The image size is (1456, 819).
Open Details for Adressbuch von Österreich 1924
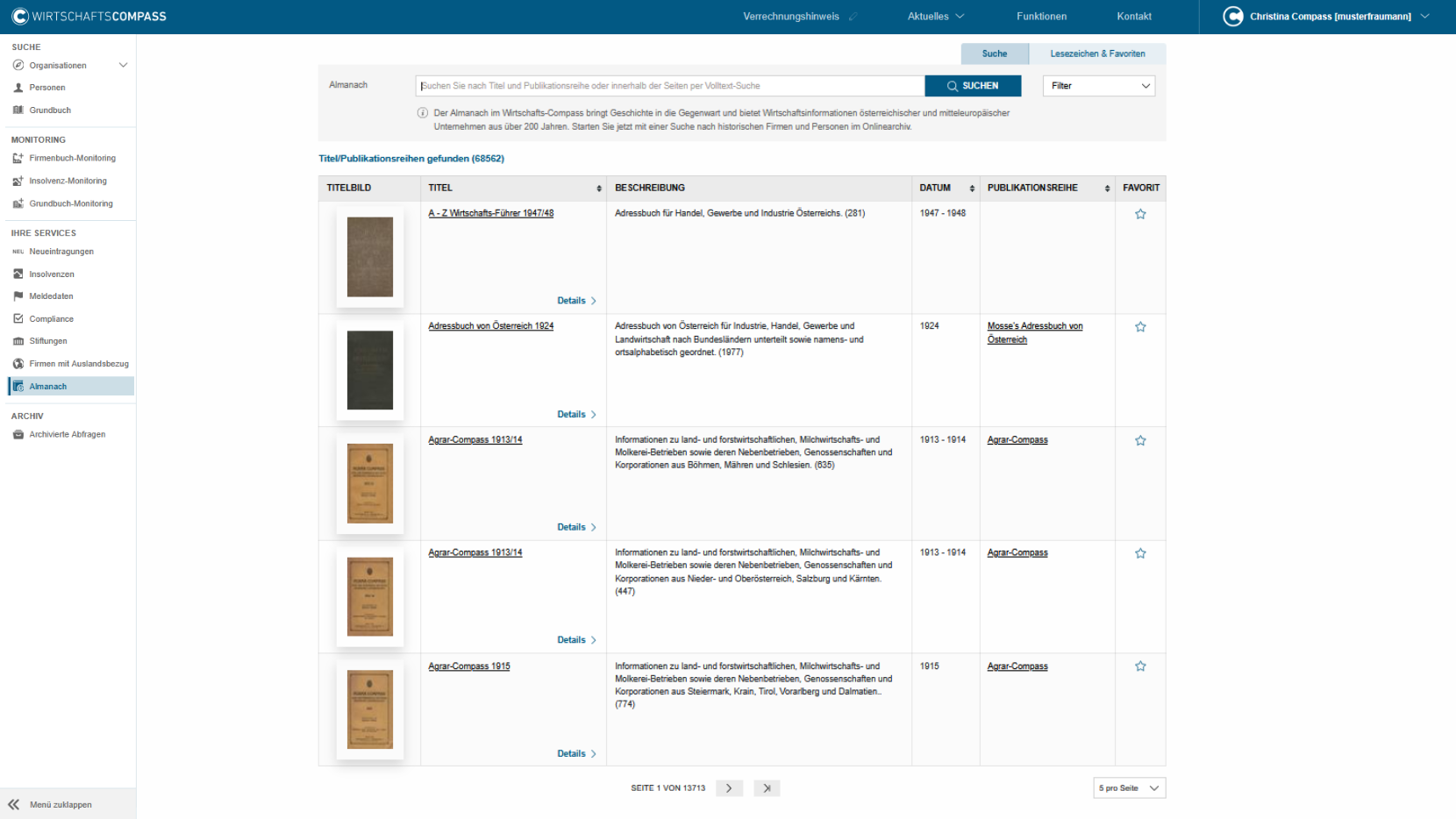point(576,414)
